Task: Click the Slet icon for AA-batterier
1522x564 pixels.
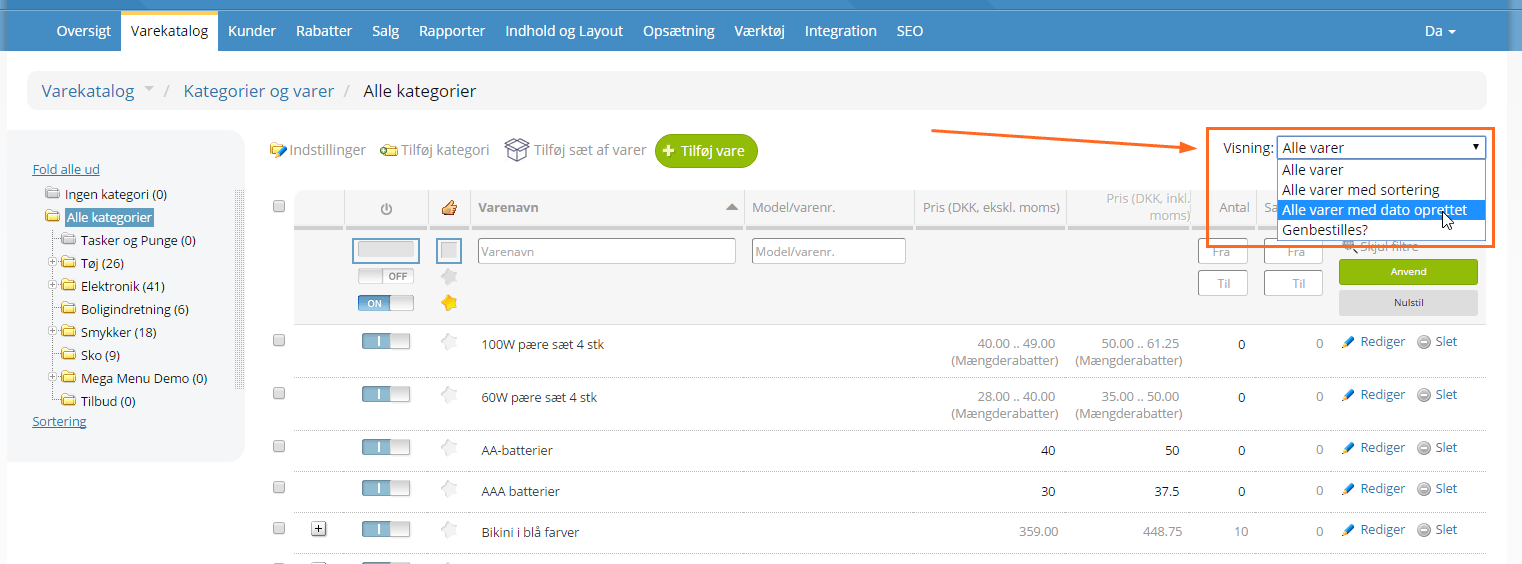Action: (1424, 448)
